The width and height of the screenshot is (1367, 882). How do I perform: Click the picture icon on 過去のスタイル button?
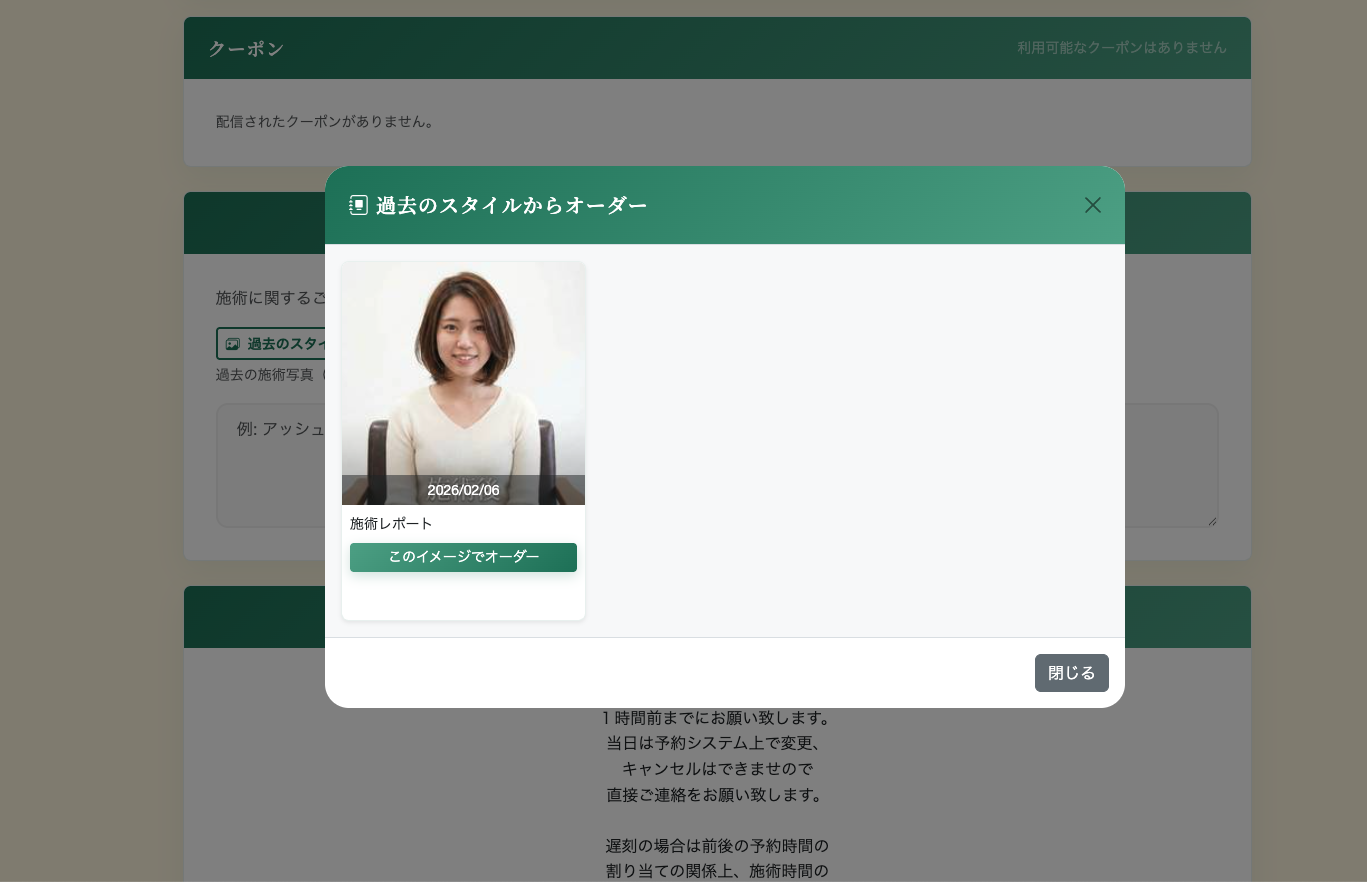click(x=232, y=344)
